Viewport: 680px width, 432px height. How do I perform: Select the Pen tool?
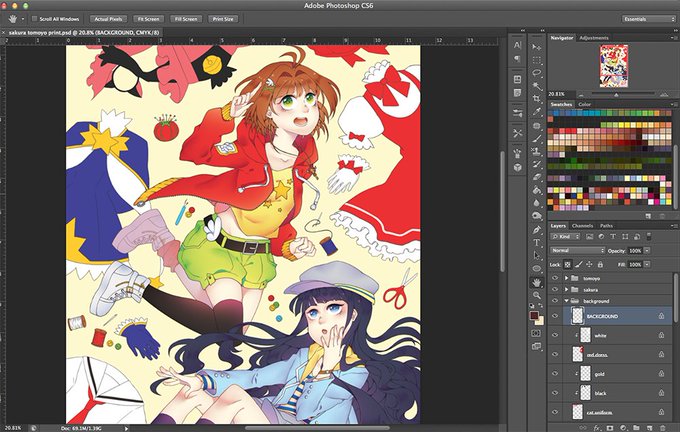pyautogui.click(x=537, y=229)
